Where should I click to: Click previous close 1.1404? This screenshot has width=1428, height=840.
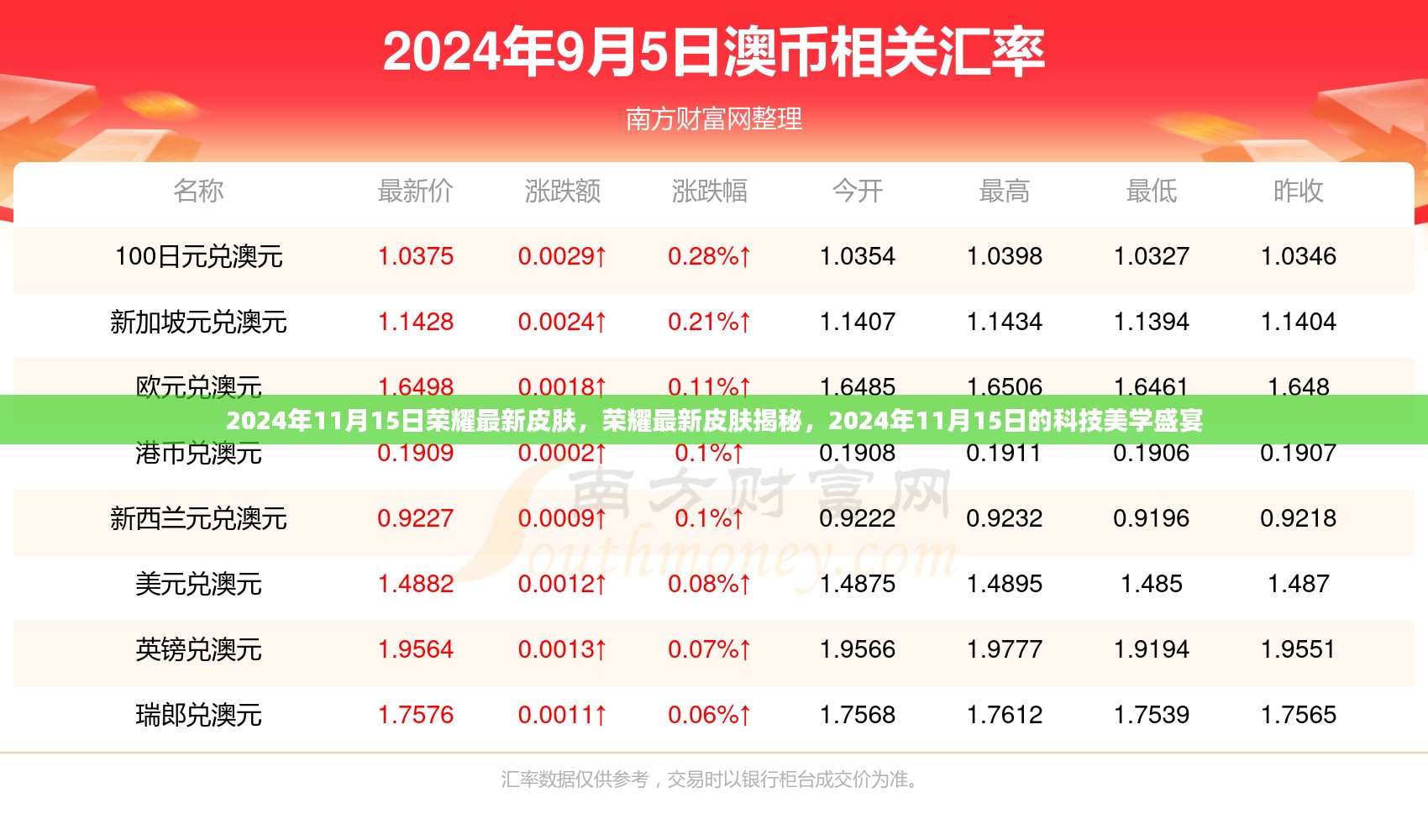[1299, 322]
